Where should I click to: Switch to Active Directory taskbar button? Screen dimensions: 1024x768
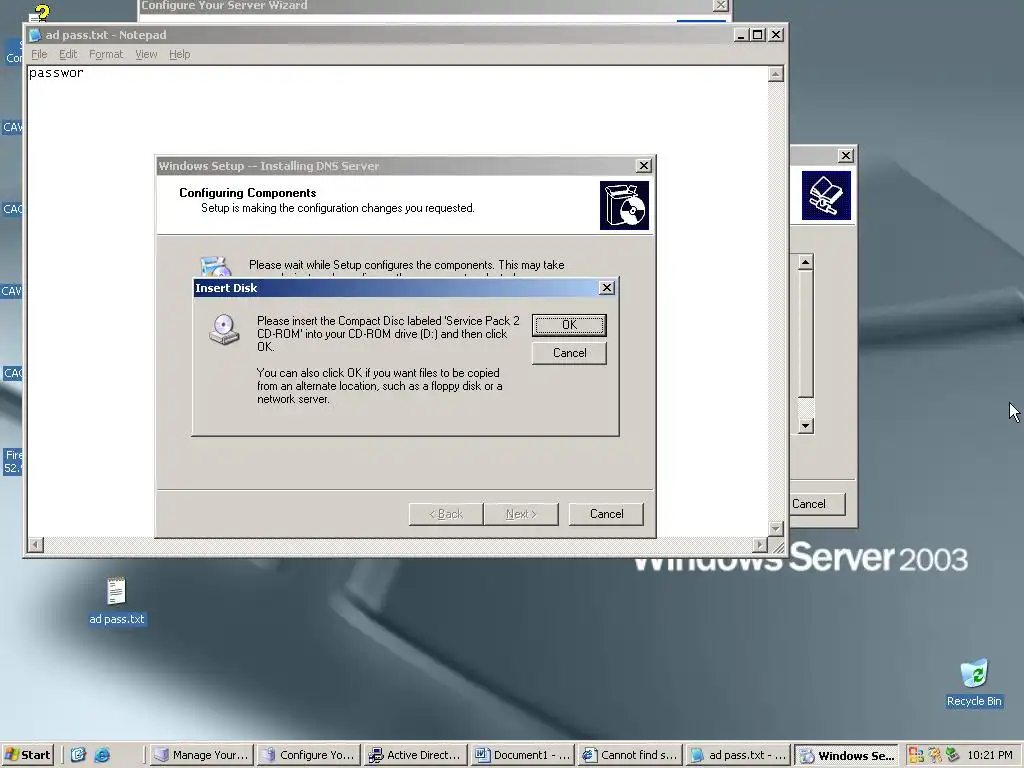coord(415,755)
